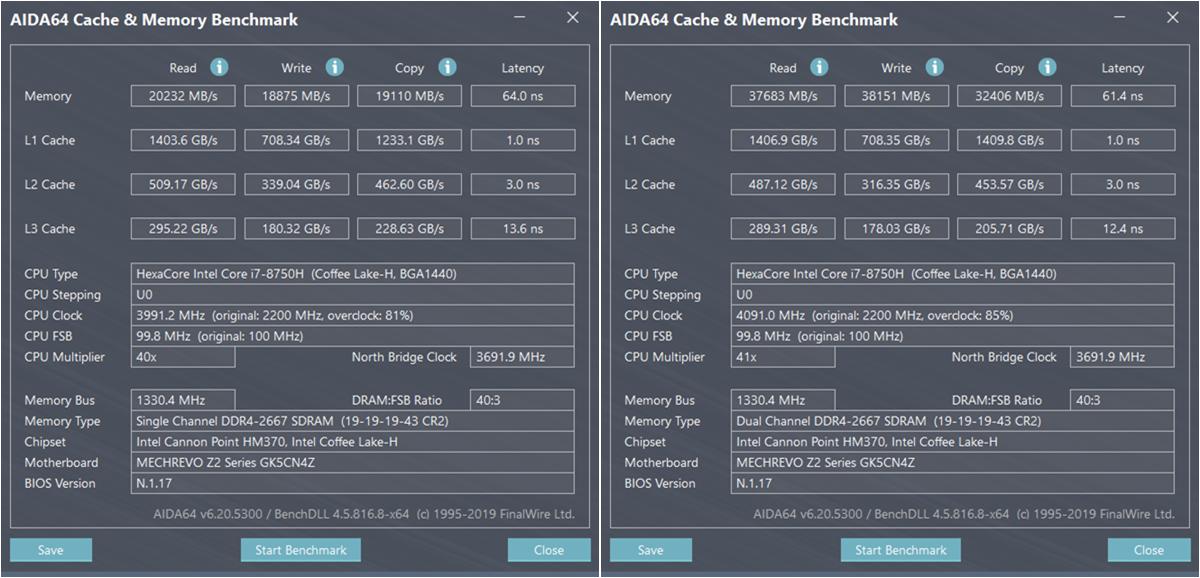Click Write info icon in right window
Screen dimensions: 1200x578
coord(934,67)
